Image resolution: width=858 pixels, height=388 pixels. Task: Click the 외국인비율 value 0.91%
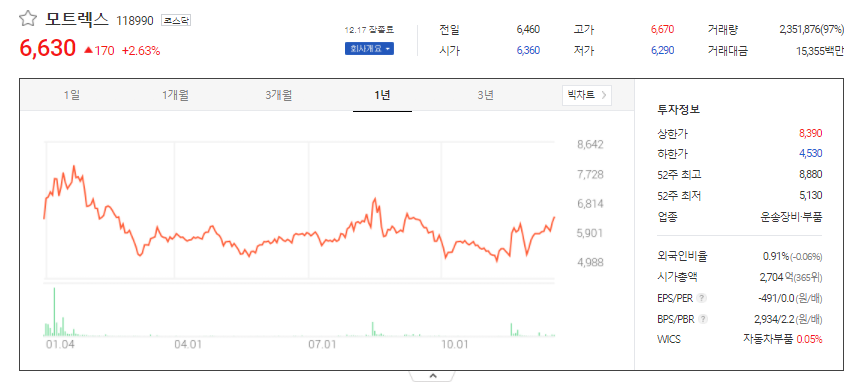coord(776,257)
